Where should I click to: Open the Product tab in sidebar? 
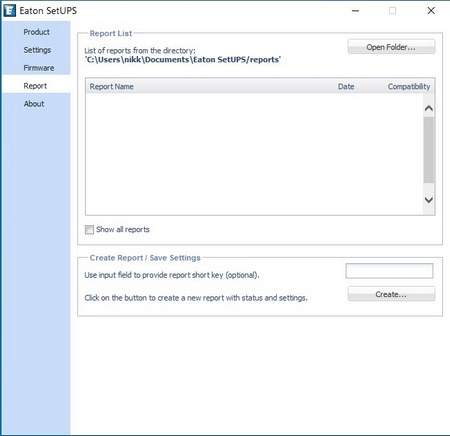[36, 32]
